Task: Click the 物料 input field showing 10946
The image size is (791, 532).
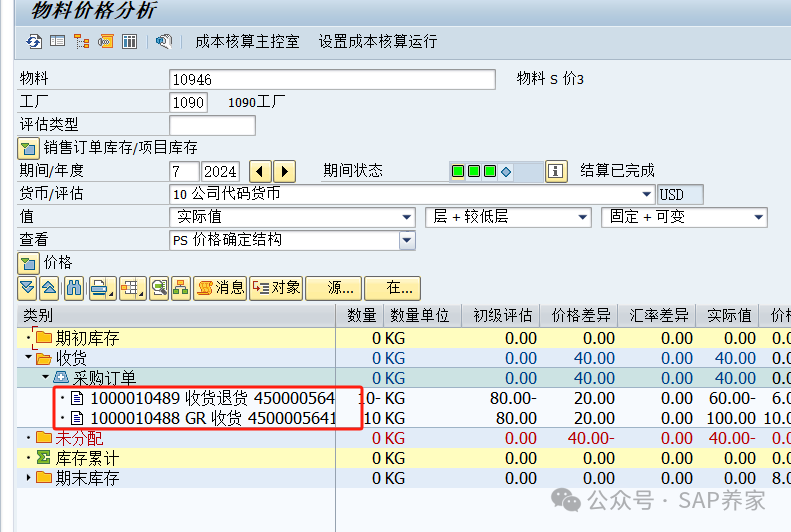Action: [332, 80]
